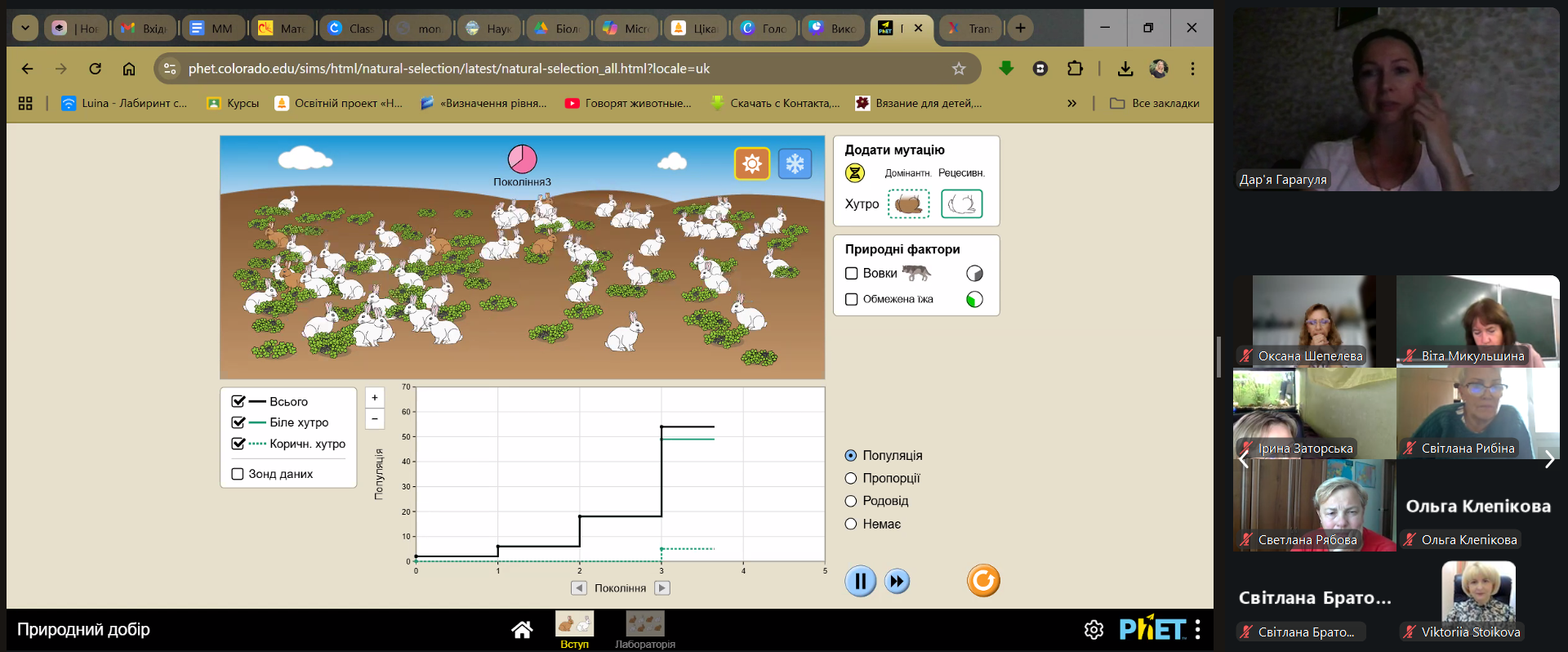Zoom in the population graph with plus
1568x652 pixels.
click(x=375, y=398)
